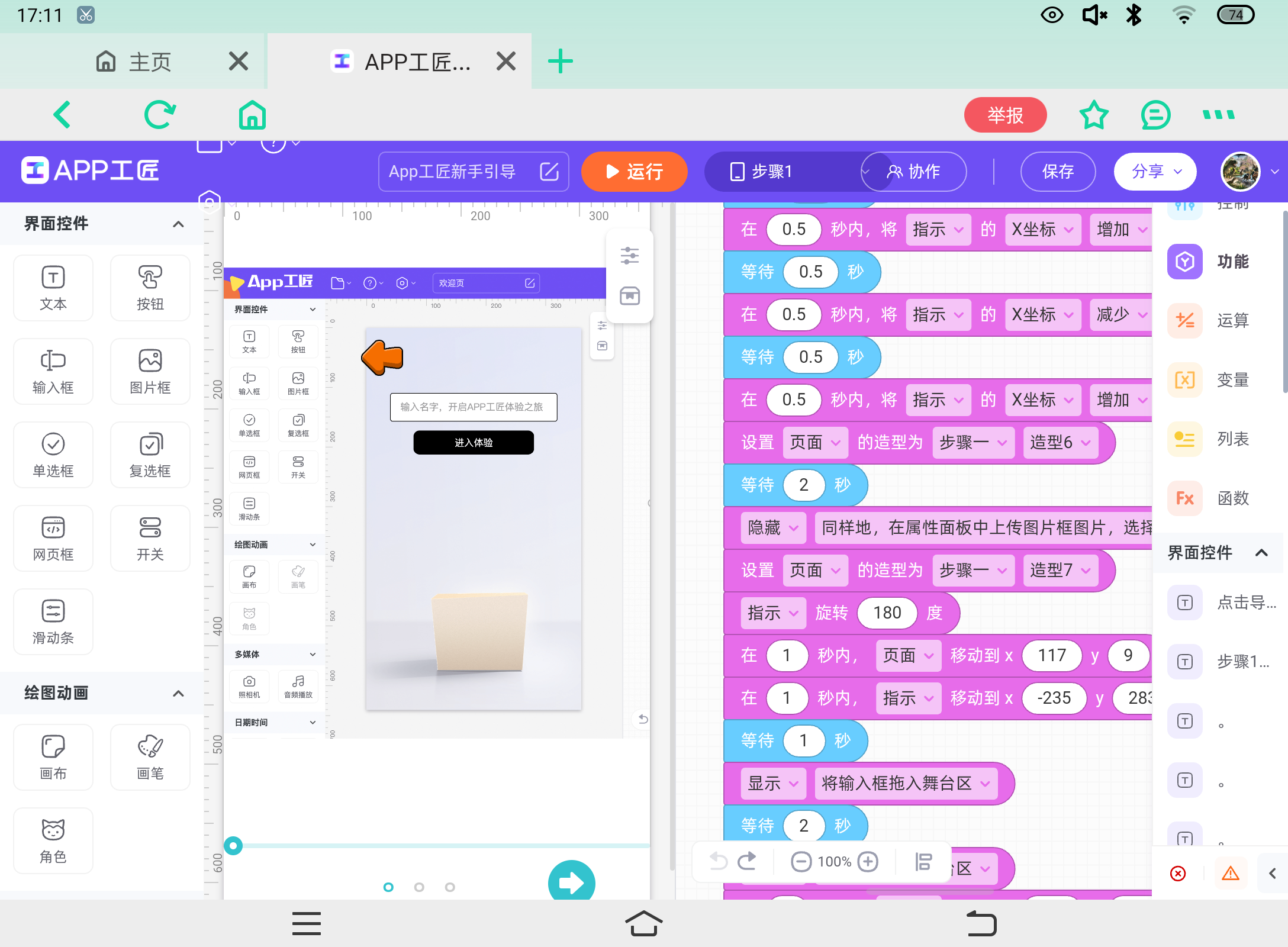
Task: Close the 主页 browser tab
Action: pos(239,61)
